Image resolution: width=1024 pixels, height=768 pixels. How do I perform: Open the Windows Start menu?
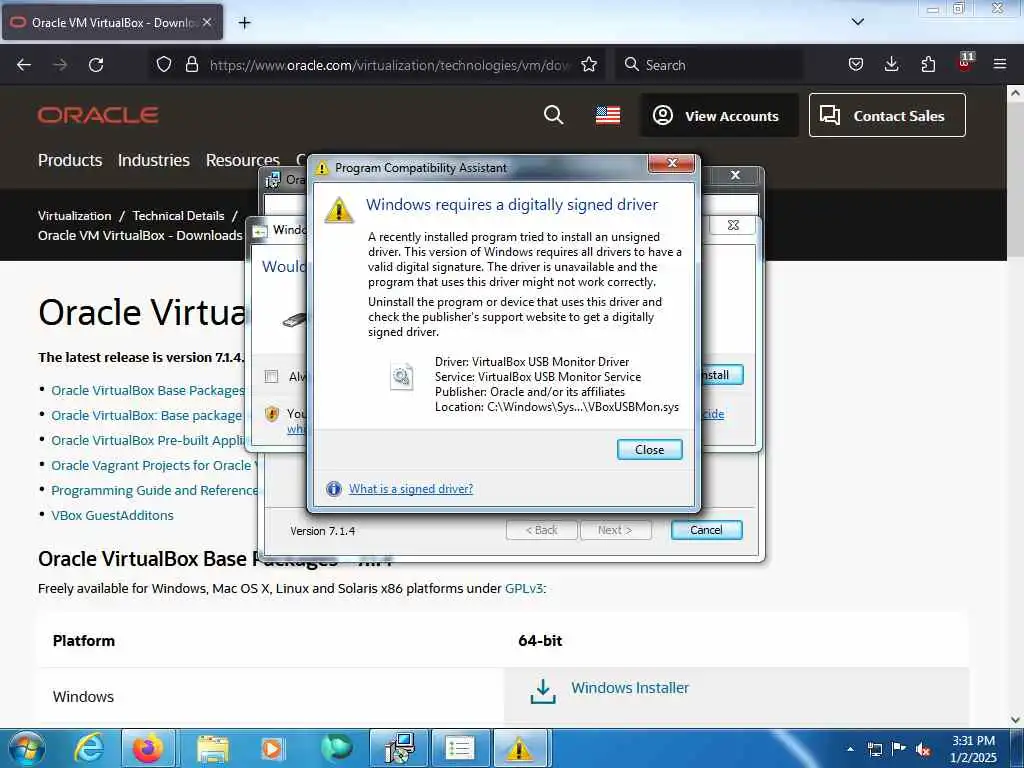tap(26, 748)
